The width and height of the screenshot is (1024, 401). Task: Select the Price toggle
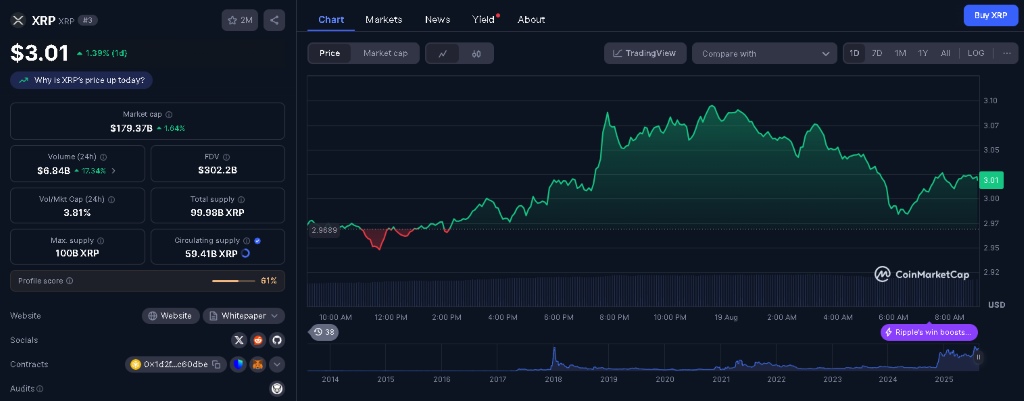tap(329, 54)
